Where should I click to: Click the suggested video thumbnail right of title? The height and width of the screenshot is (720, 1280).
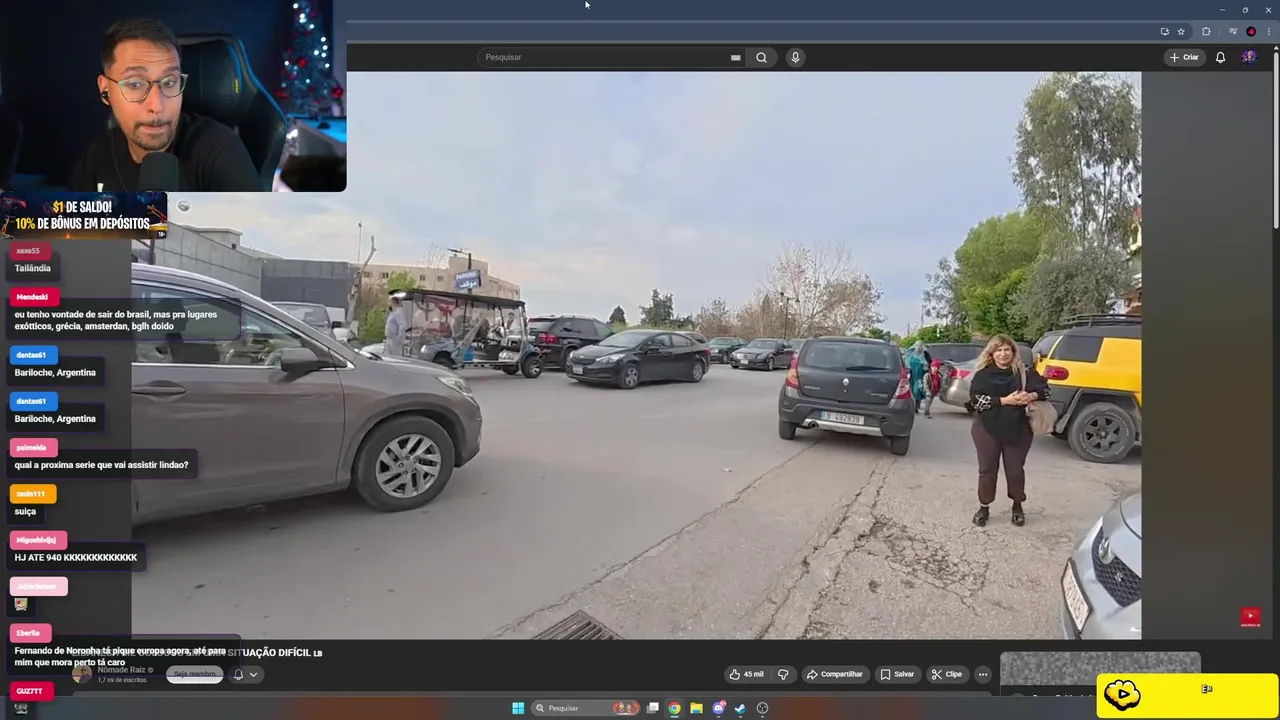click(1100, 672)
